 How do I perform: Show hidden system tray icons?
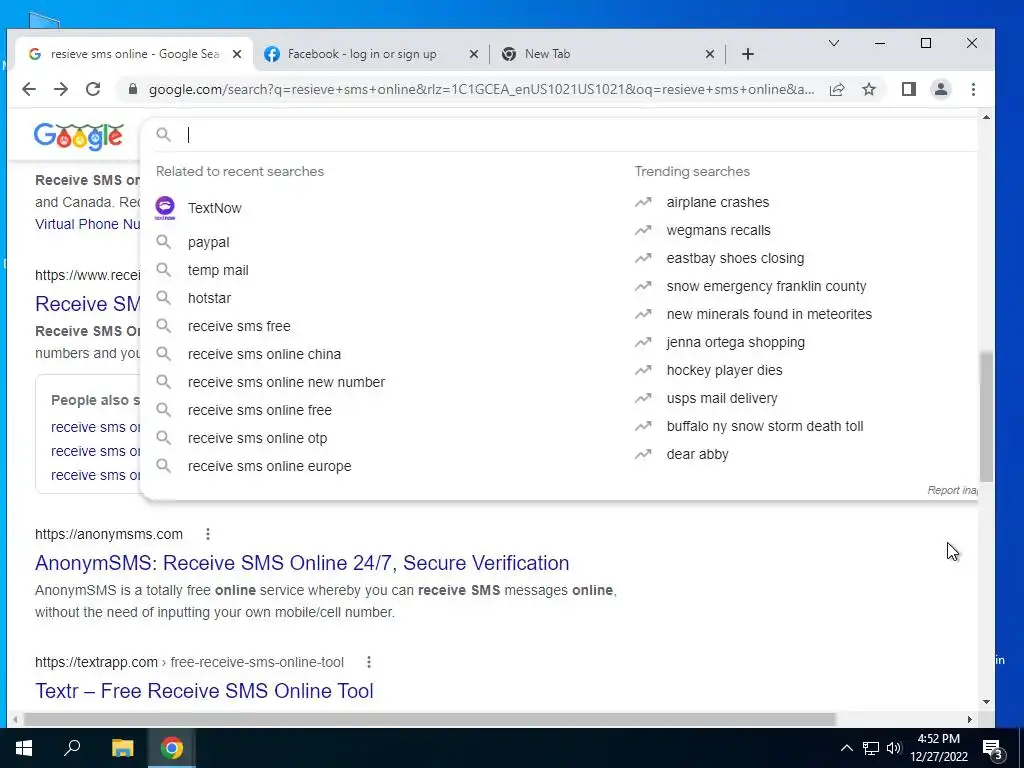pyautogui.click(x=846, y=748)
